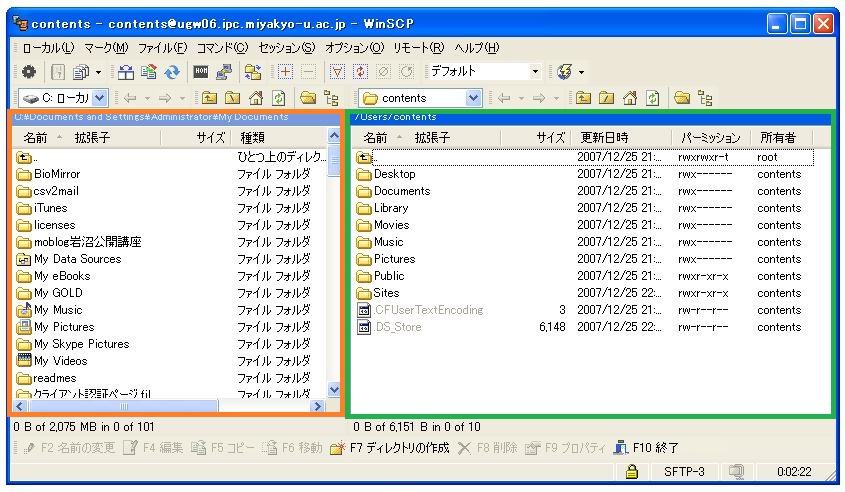Click local panel horizontal scrollbar left arrow

click(19, 406)
